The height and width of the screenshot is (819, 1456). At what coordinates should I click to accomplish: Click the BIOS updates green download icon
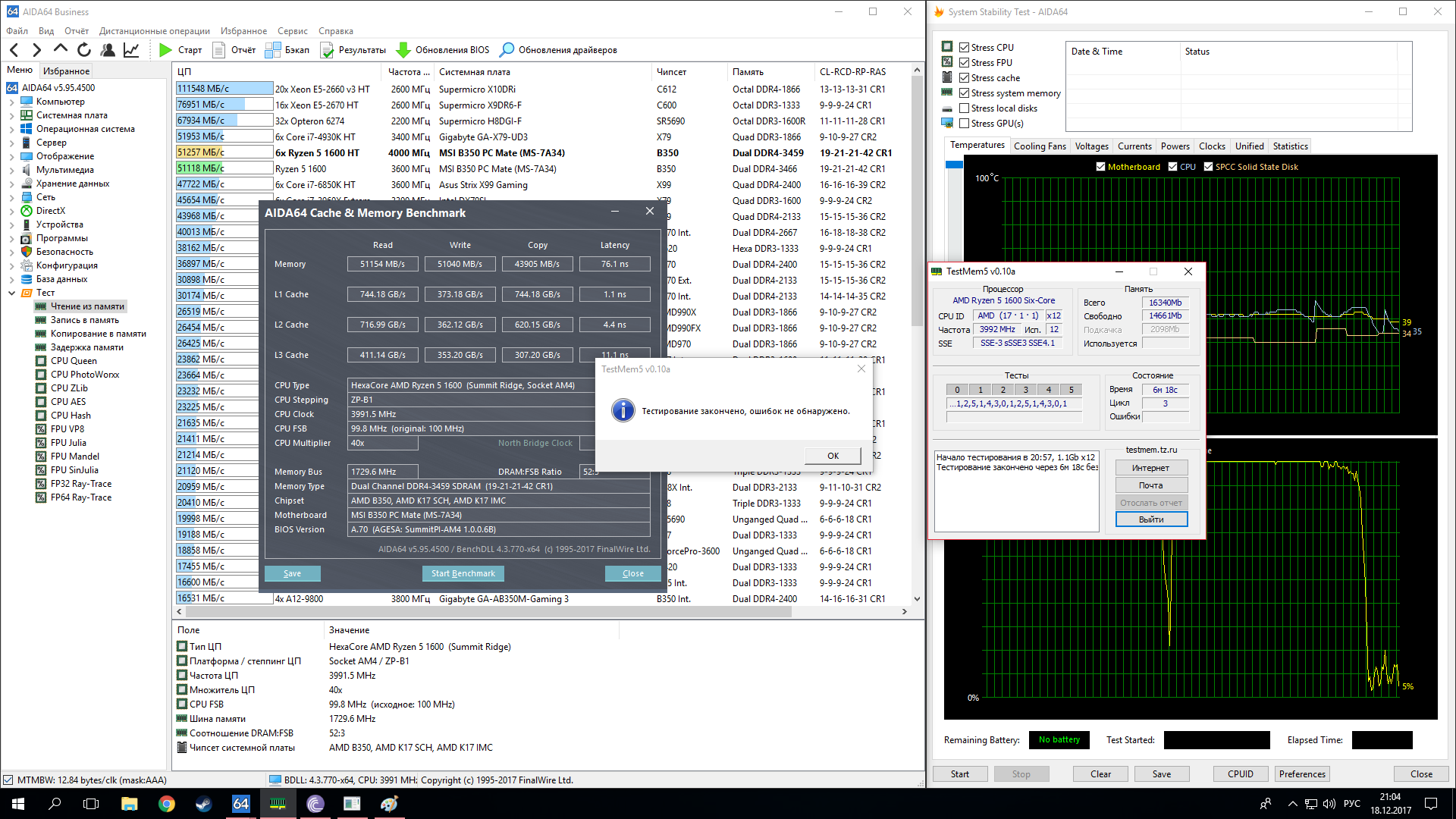point(403,50)
